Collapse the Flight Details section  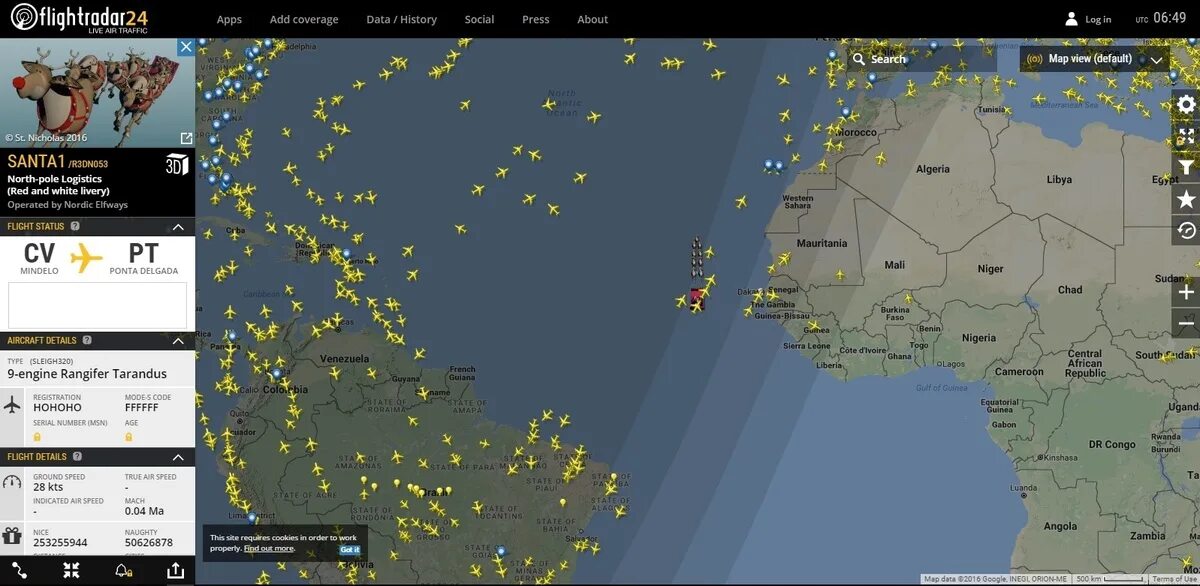click(178, 456)
